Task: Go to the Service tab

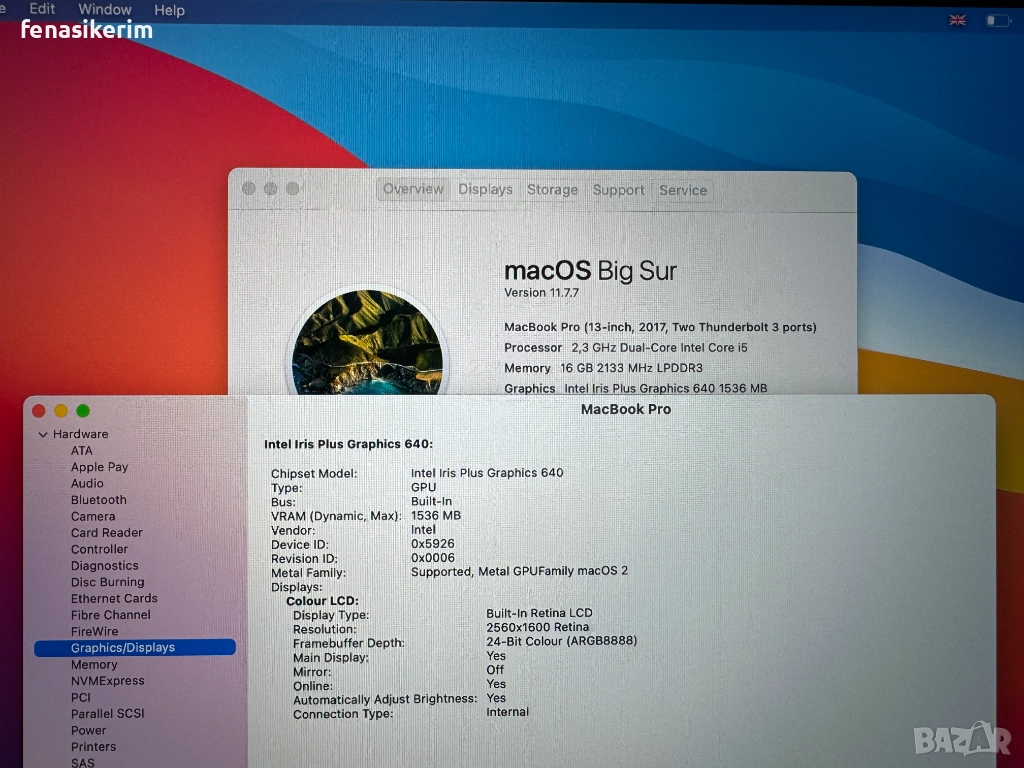Action: pyautogui.click(x=683, y=190)
